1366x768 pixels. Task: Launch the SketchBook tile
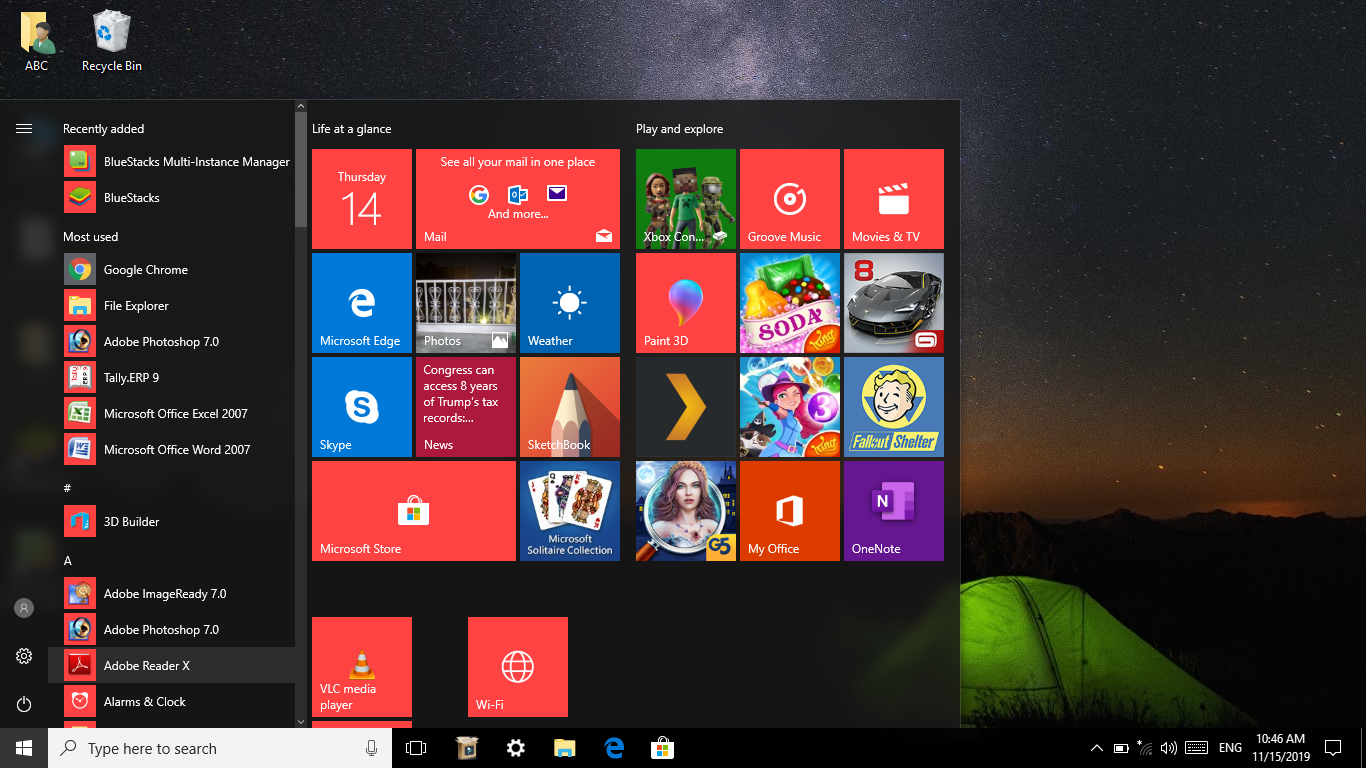point(570,407)
